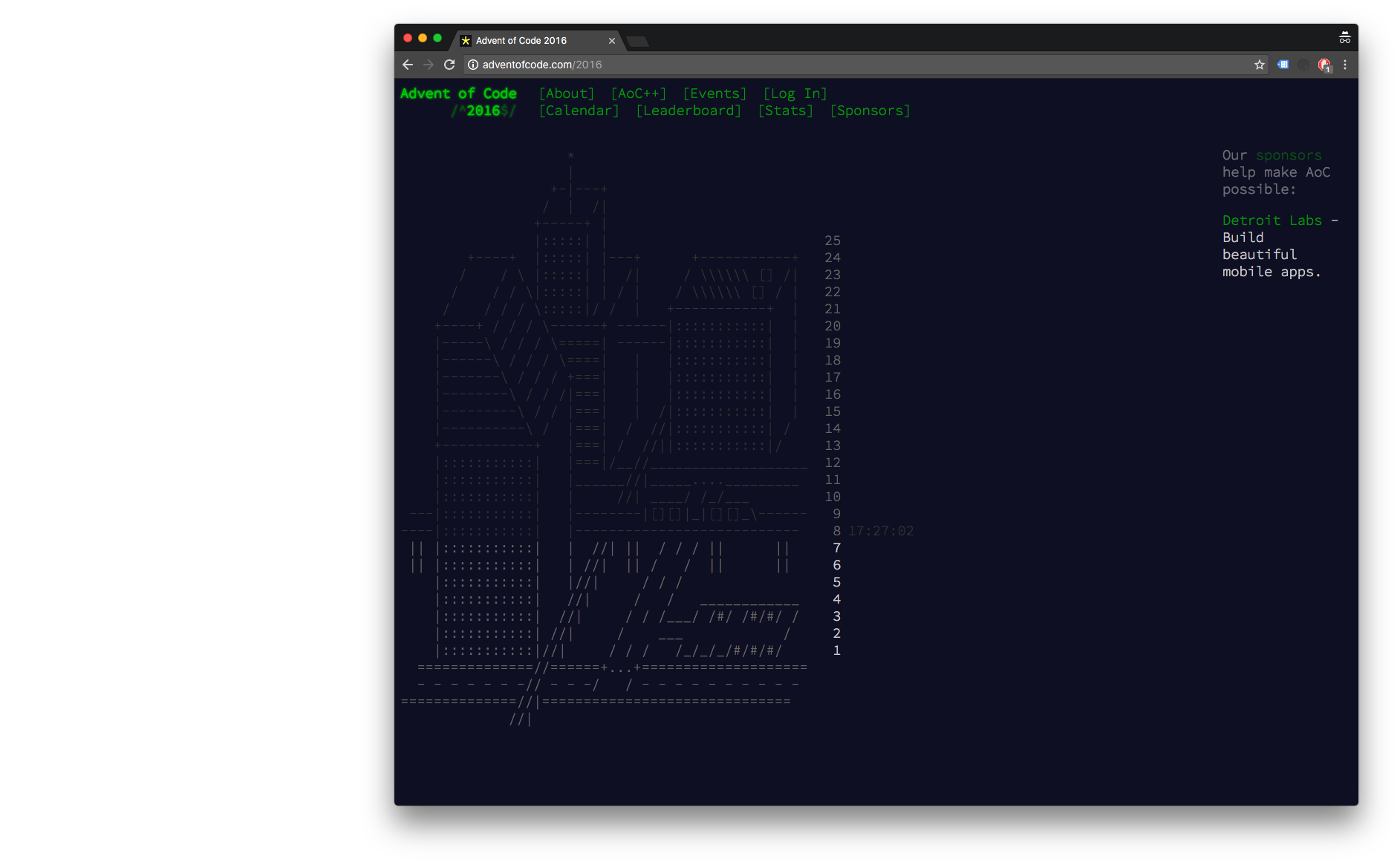Click the blue price-tag extension icon
This screenshot has width=1400, height=865.
coord(1282,65)
